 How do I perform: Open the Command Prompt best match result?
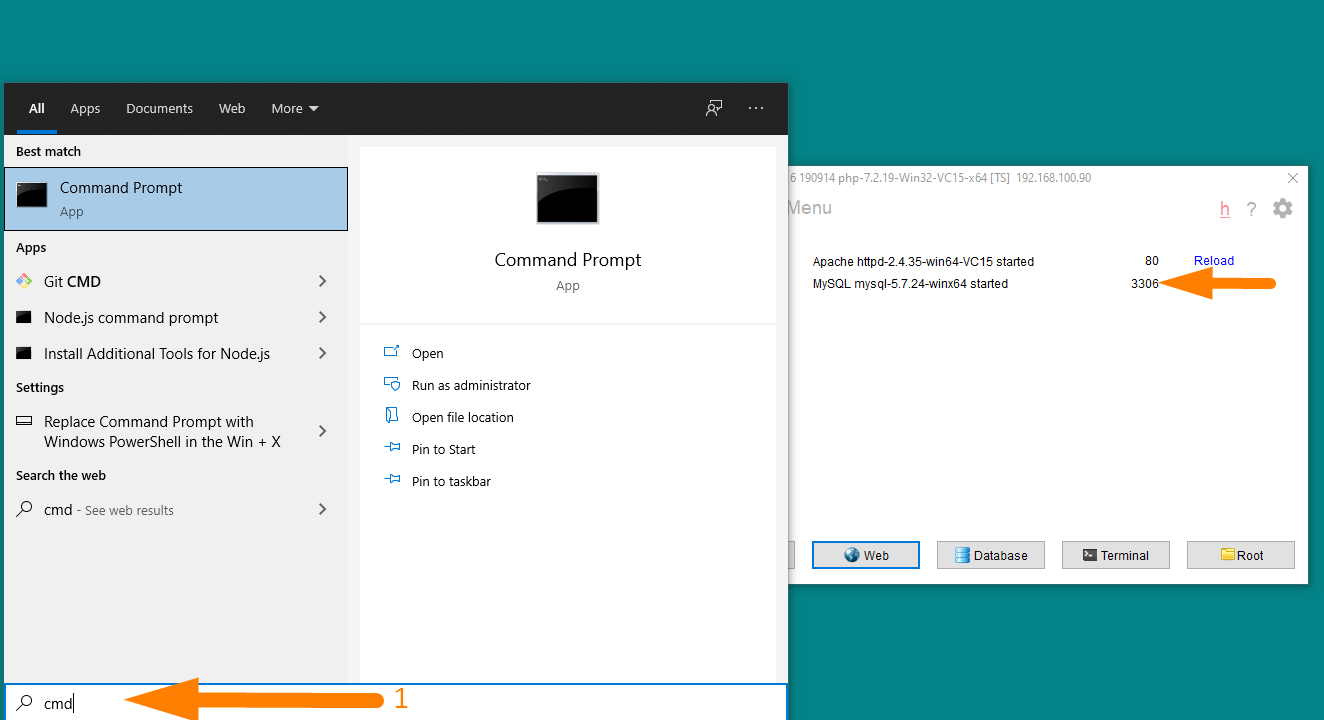(176, 199)
